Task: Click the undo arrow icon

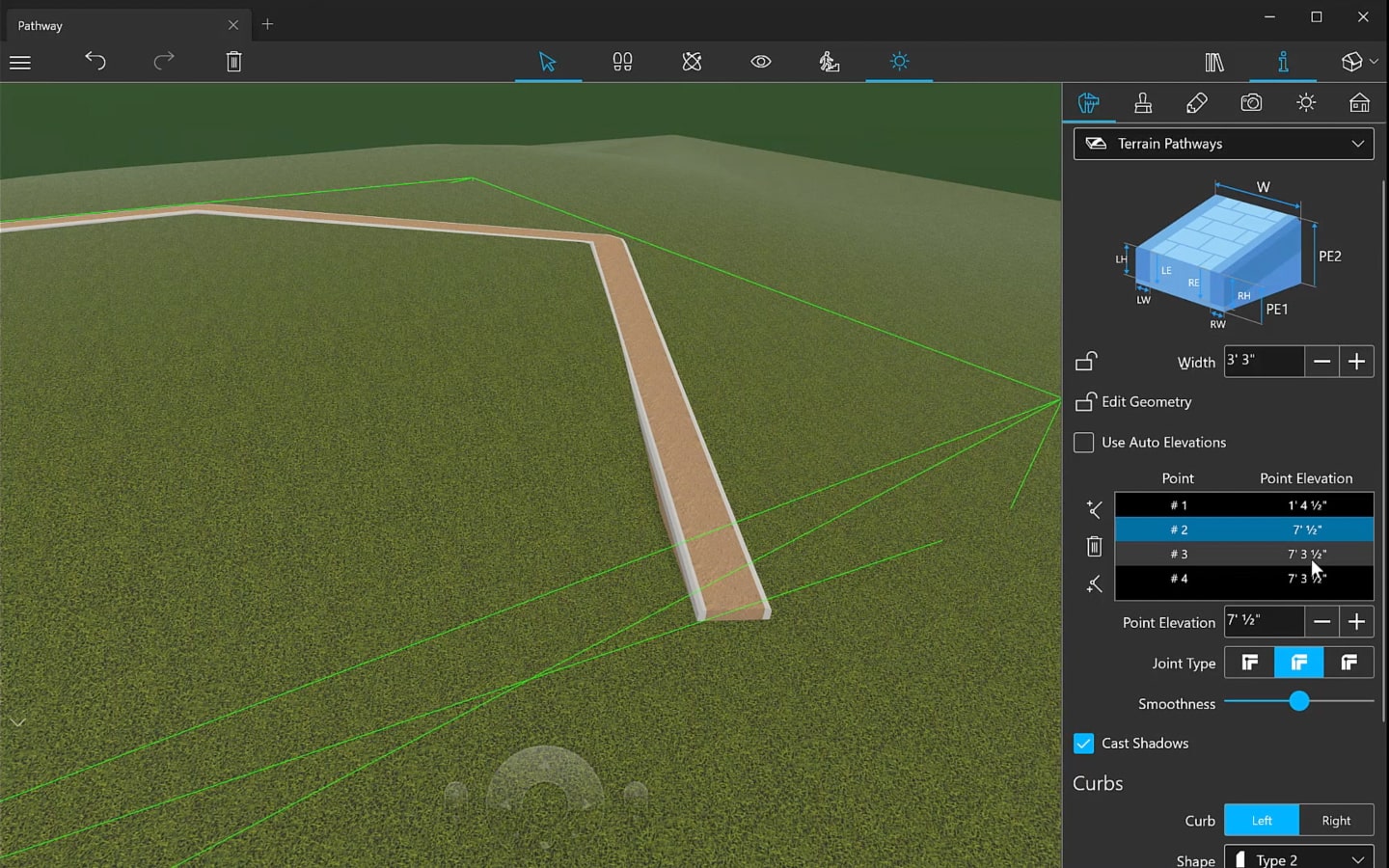Action: click(95, 62)
